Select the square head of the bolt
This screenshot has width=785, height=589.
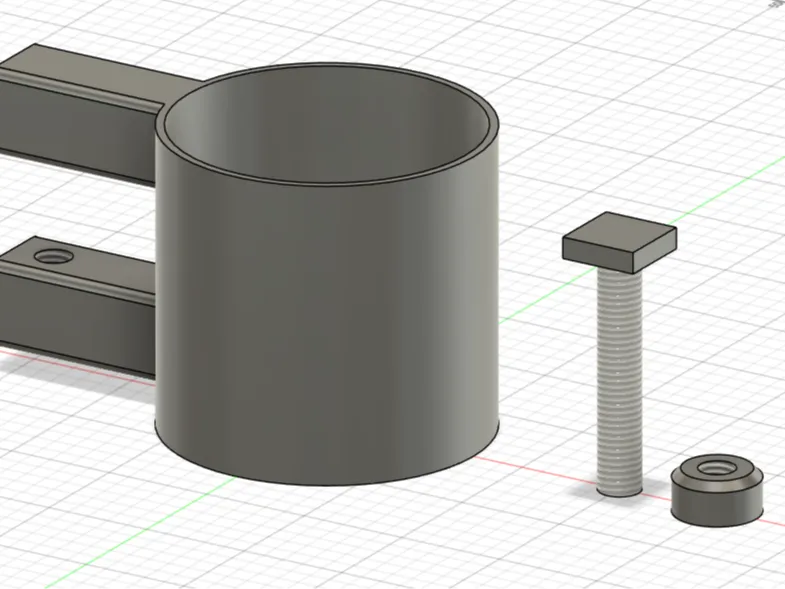[x=619, y=242]
